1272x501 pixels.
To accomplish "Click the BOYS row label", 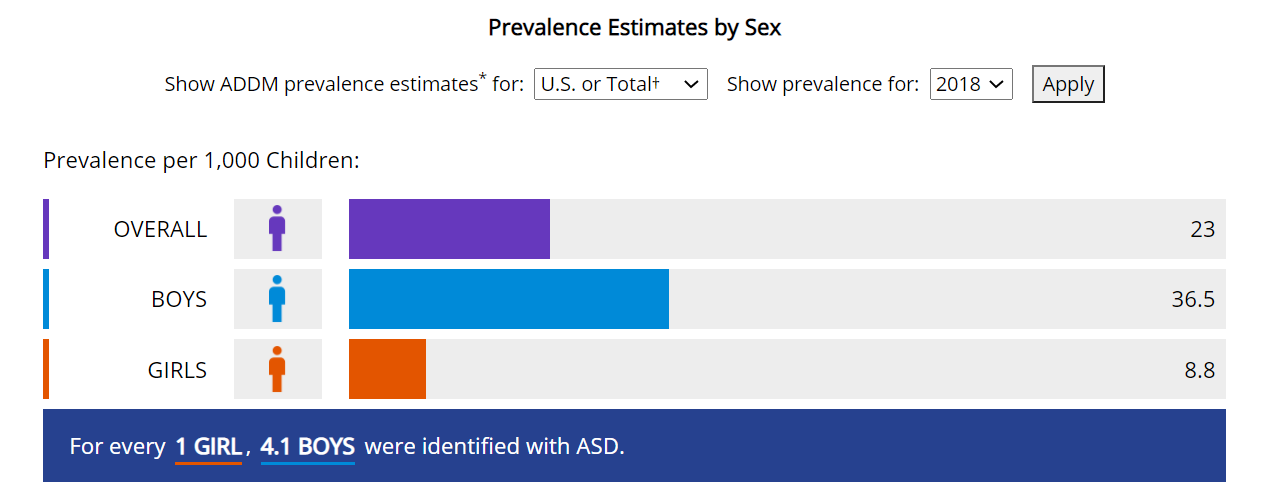I will pos(179,299).
